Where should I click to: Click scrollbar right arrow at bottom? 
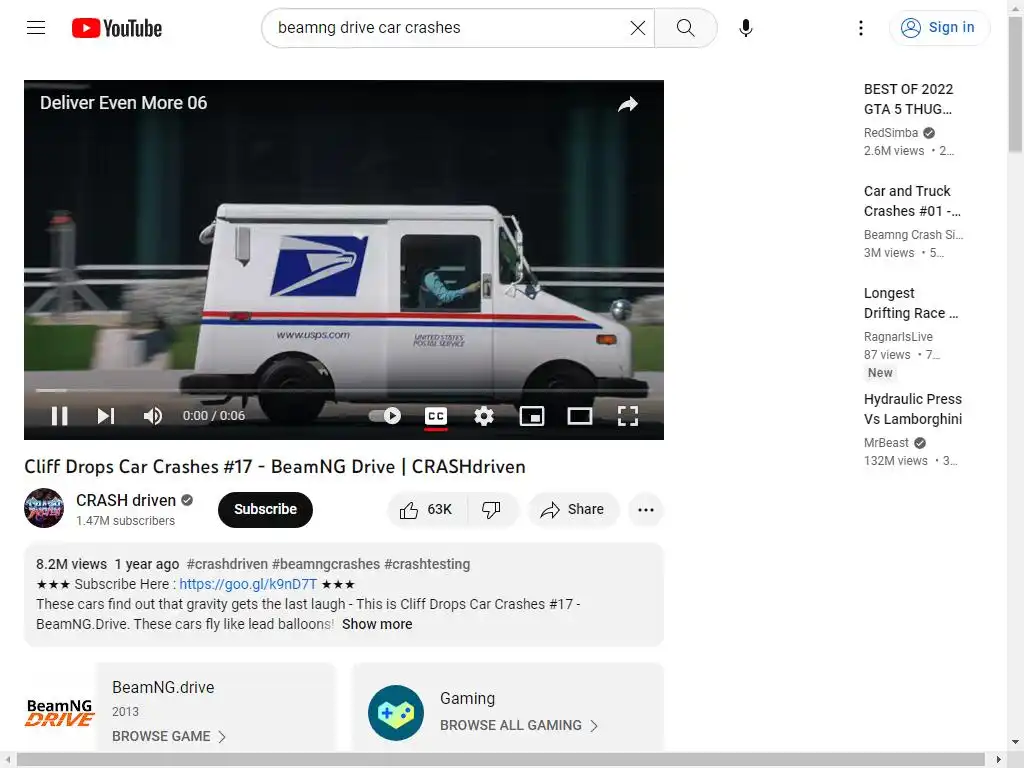(998, 760)
